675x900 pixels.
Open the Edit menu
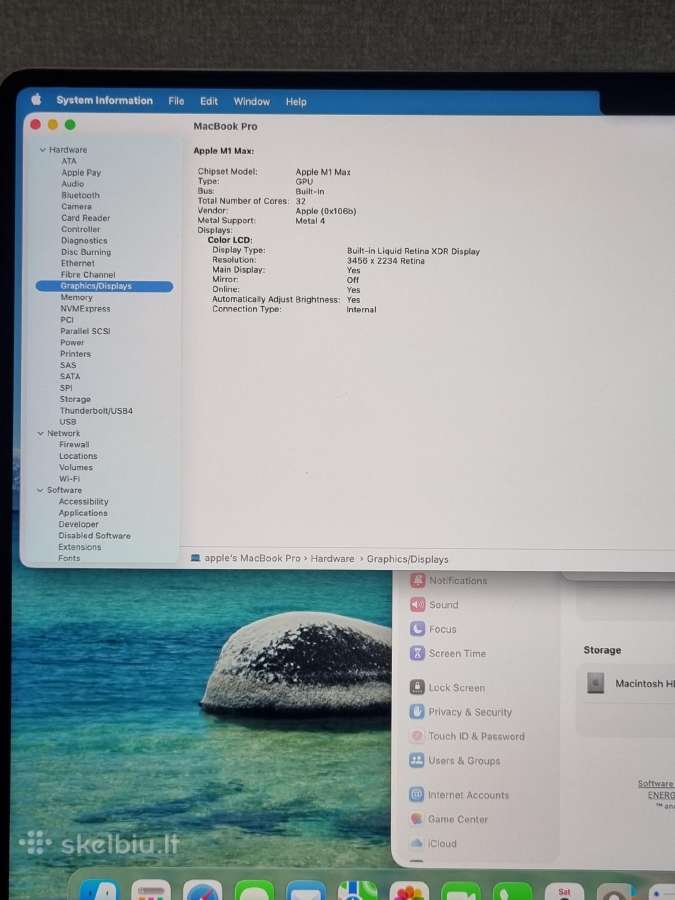(x=209, y=102)
